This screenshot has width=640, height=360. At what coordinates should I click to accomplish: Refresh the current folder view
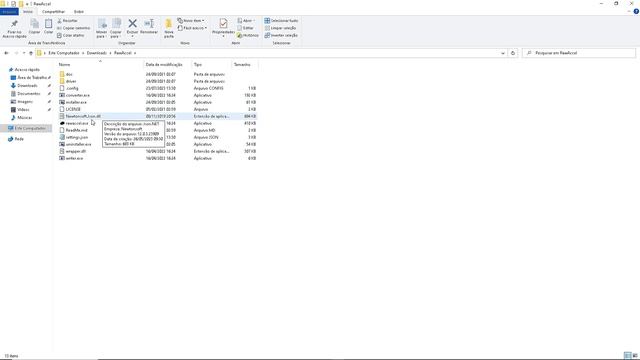(x=513, y=53)
